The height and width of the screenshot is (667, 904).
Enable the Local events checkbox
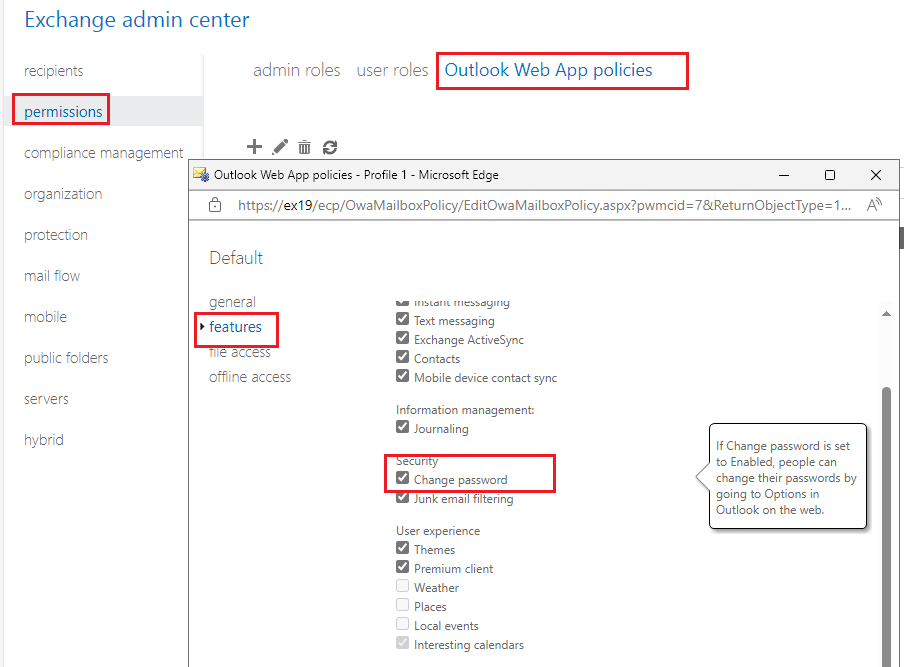[x=402, y=624]
